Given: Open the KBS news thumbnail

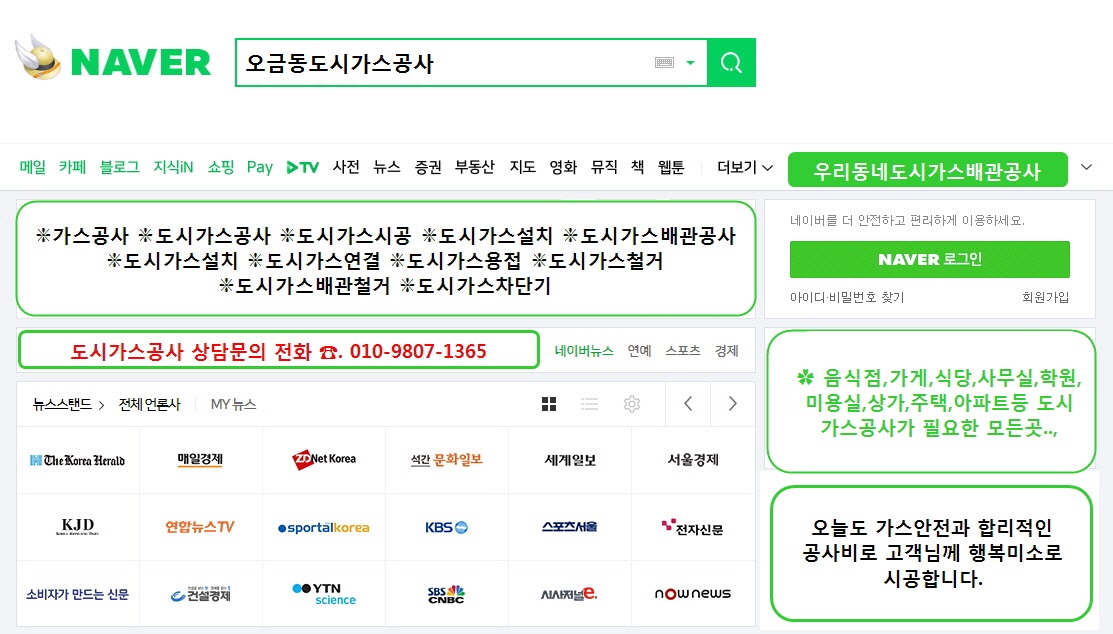Looking at the screenshot, I should [446, 528].
